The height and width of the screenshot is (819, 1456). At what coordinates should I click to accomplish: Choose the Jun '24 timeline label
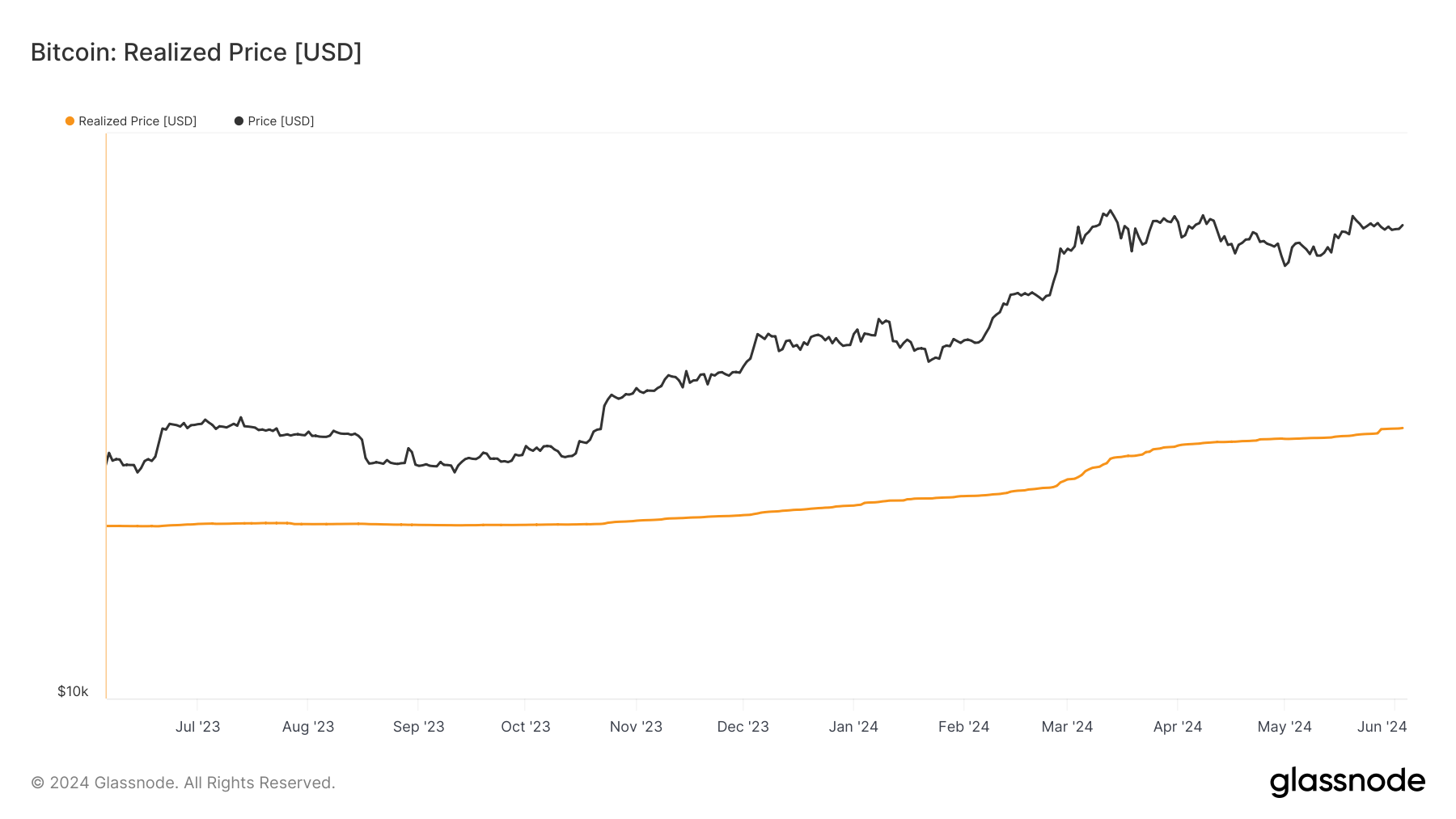coord(1382,727)
